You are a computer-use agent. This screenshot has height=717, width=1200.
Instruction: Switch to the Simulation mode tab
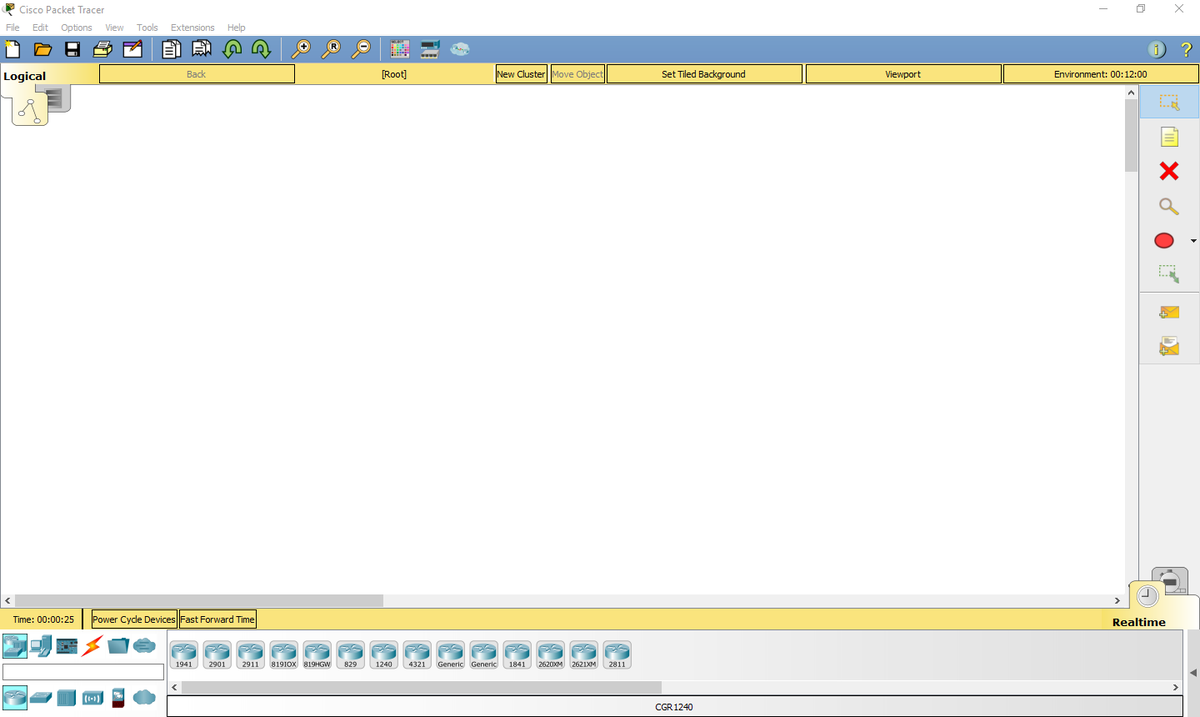1171,580
